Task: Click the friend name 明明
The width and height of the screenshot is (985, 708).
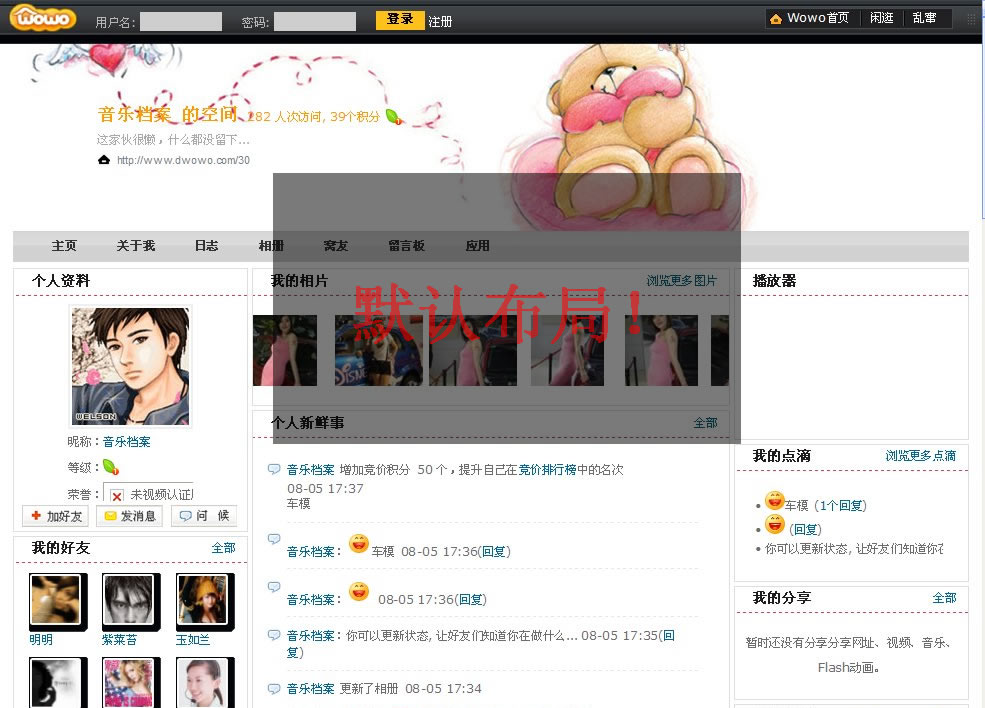Action: point(41,640)
